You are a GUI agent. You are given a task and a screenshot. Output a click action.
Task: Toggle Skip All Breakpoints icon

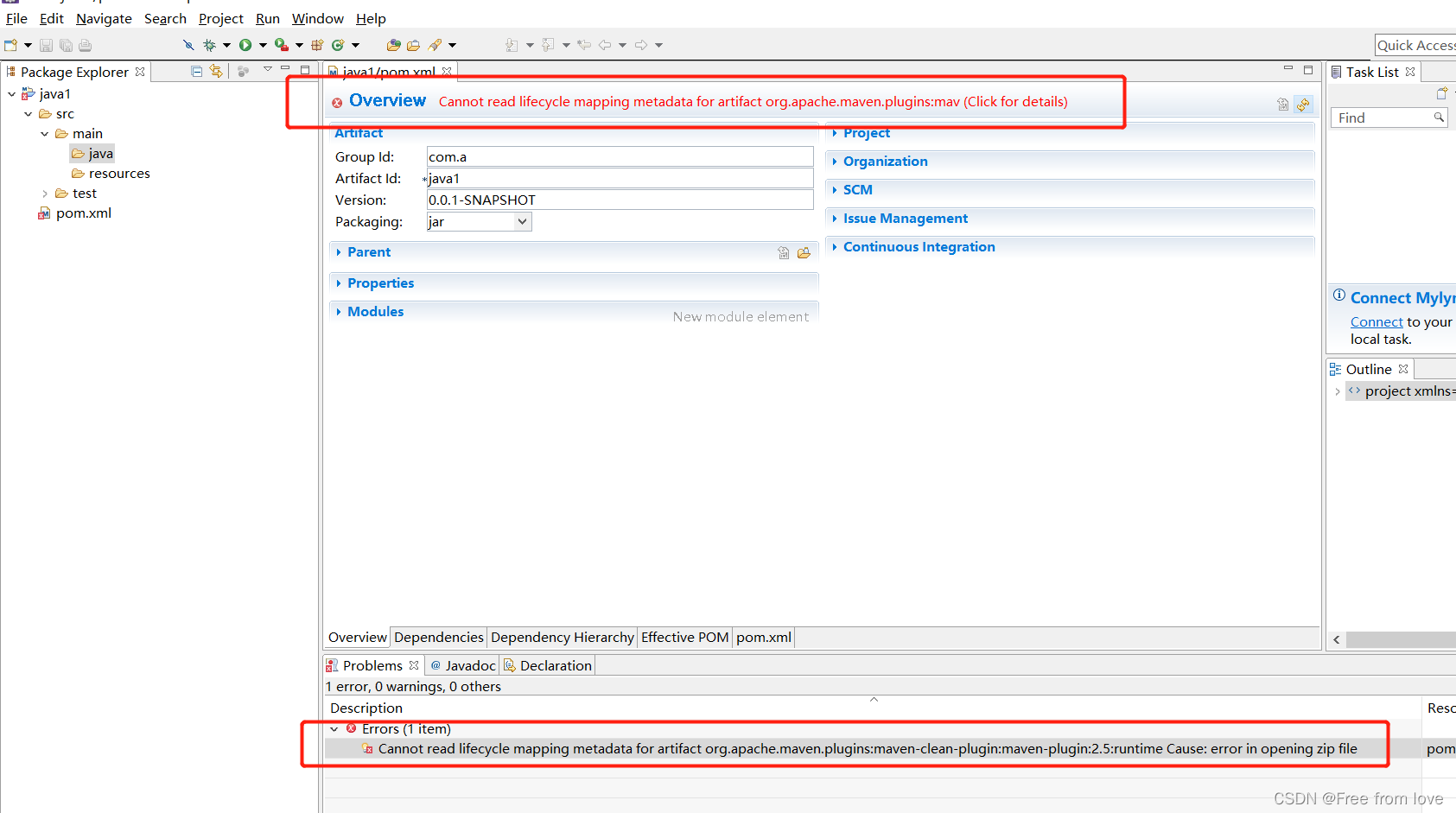tap(188, 44)
